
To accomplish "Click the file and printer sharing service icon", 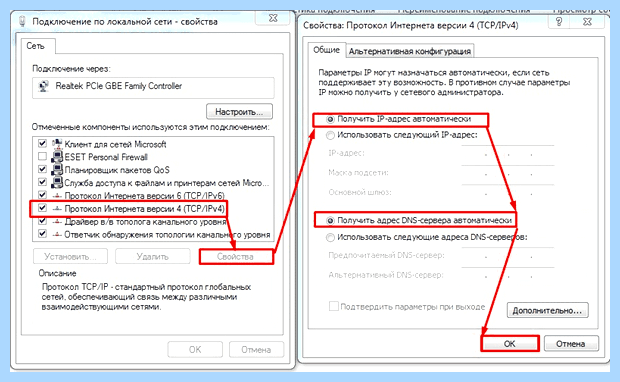I will [x=57, y=182].
